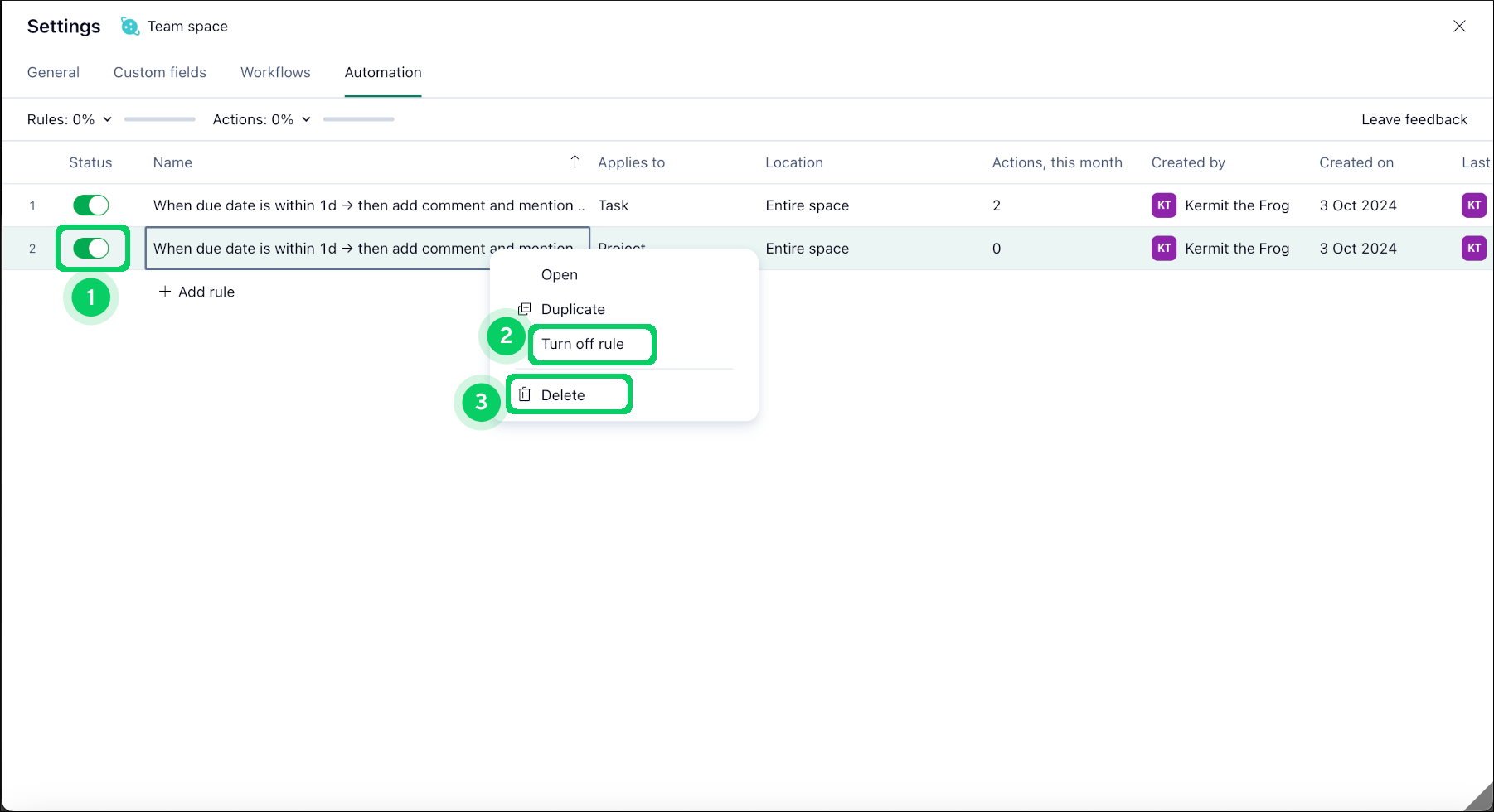Click the Rules usage progress bar
The image size is (1494, 812).
click(160, 119)
